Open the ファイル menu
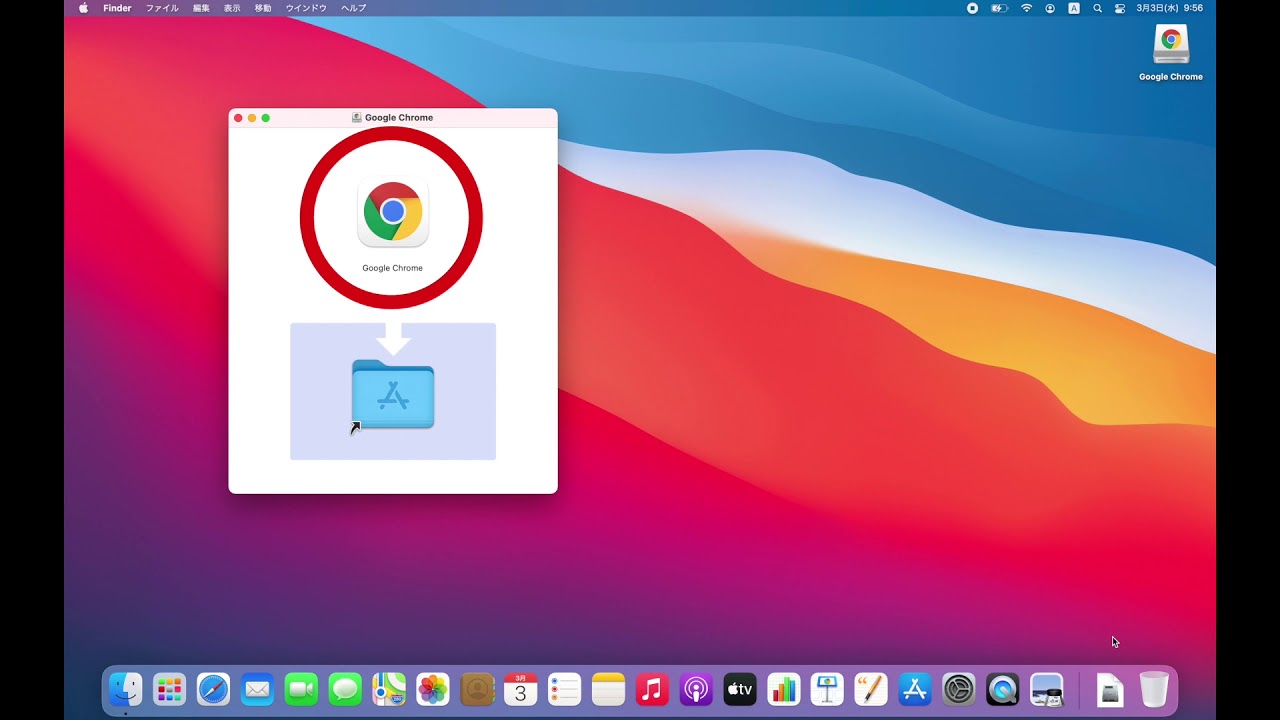The image size is (1280, 720). tap(162, 8)
